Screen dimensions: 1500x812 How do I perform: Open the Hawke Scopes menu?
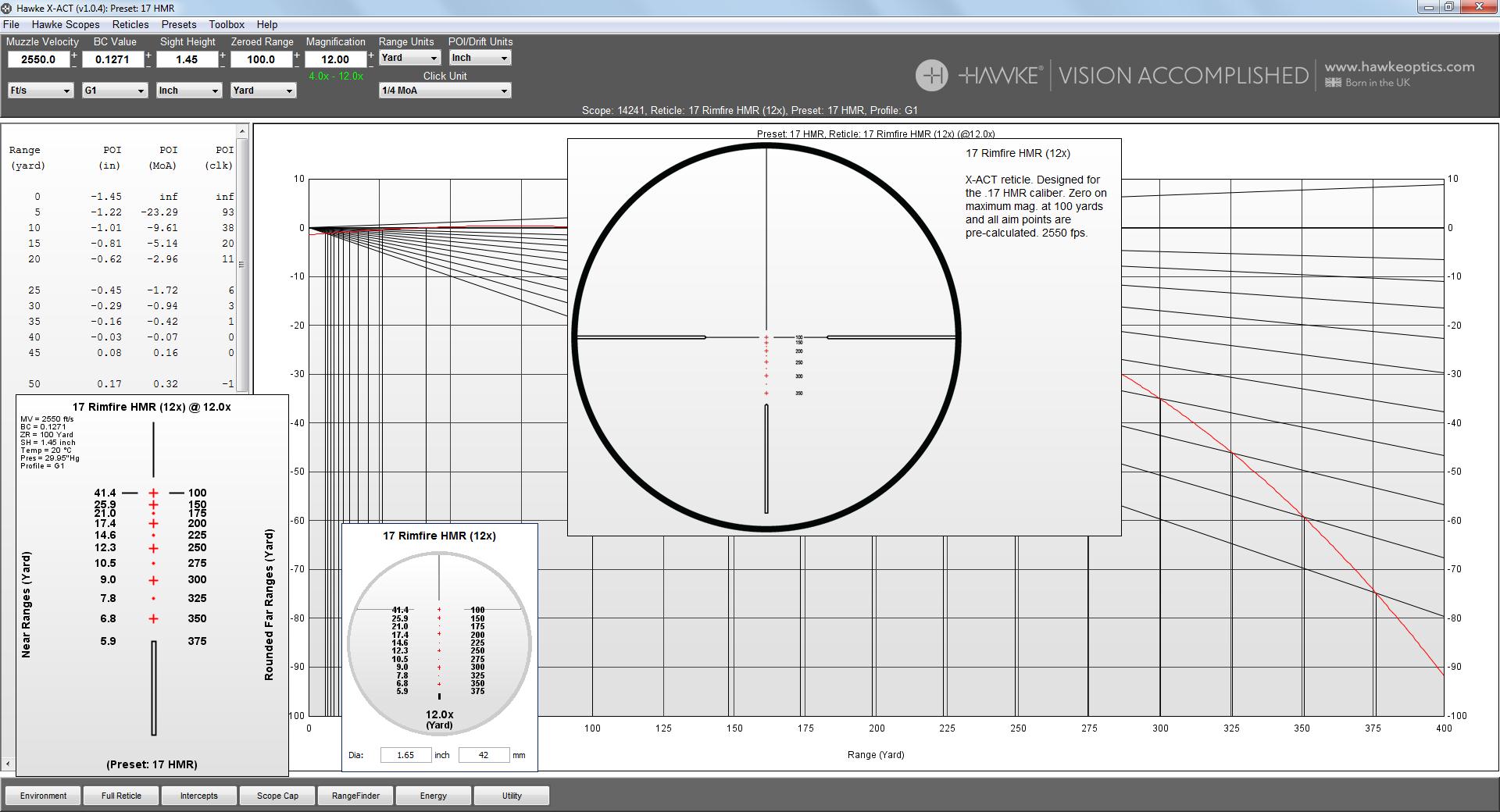[66, 24]
